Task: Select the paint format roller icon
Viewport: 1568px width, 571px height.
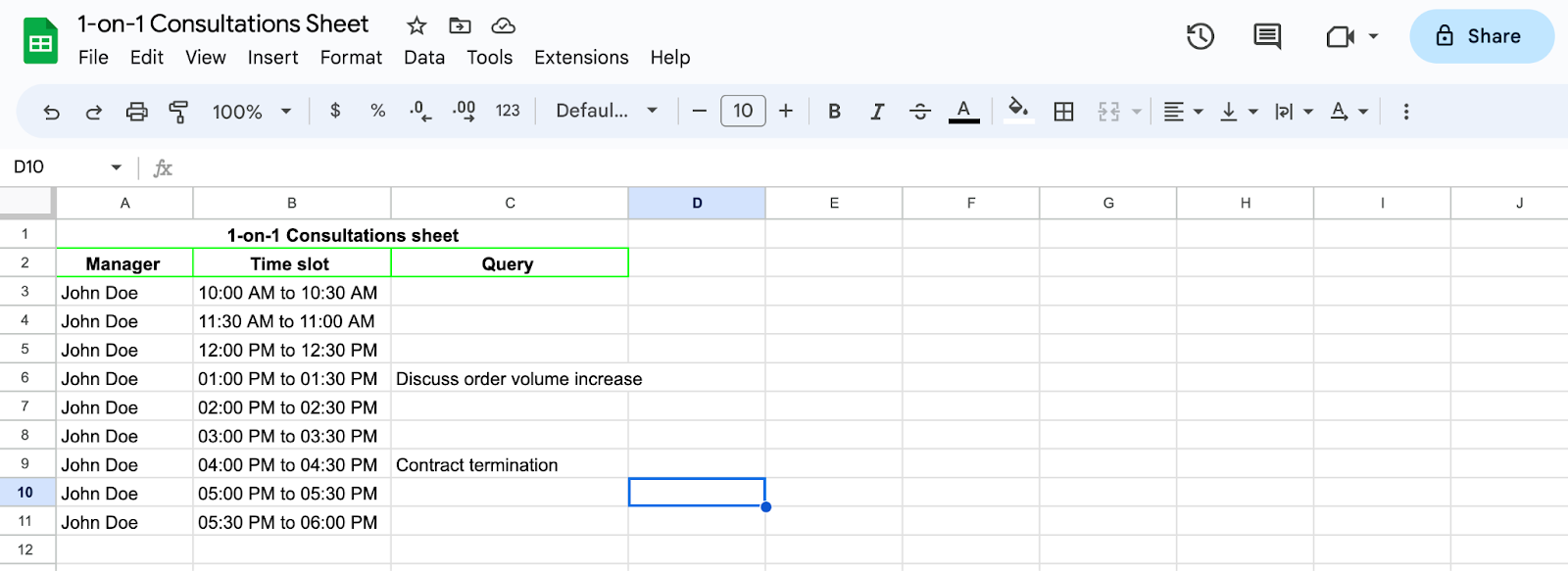Action: pyautogui.click(x=178, y=112)
